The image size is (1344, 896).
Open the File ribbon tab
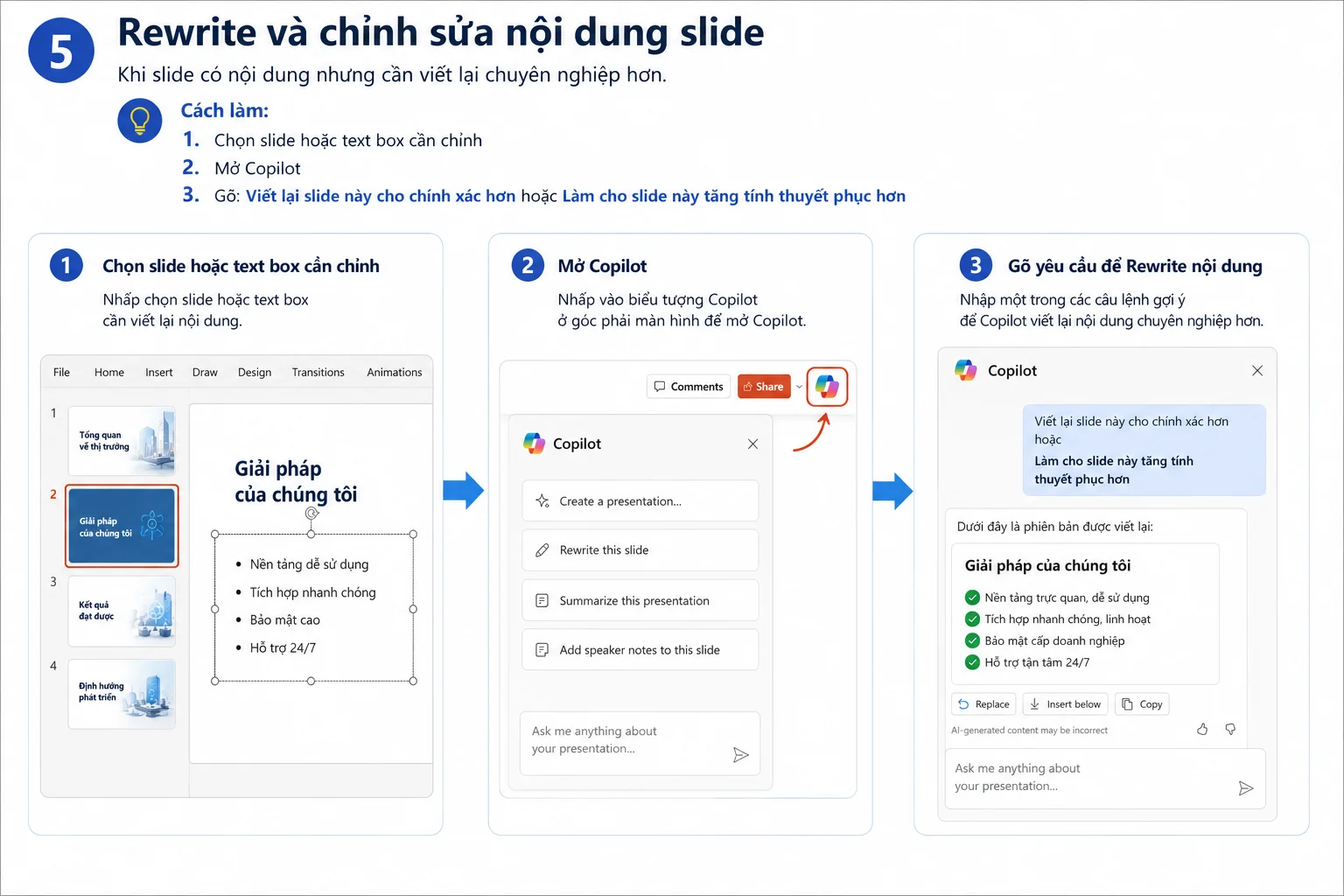tap(61, 372)
